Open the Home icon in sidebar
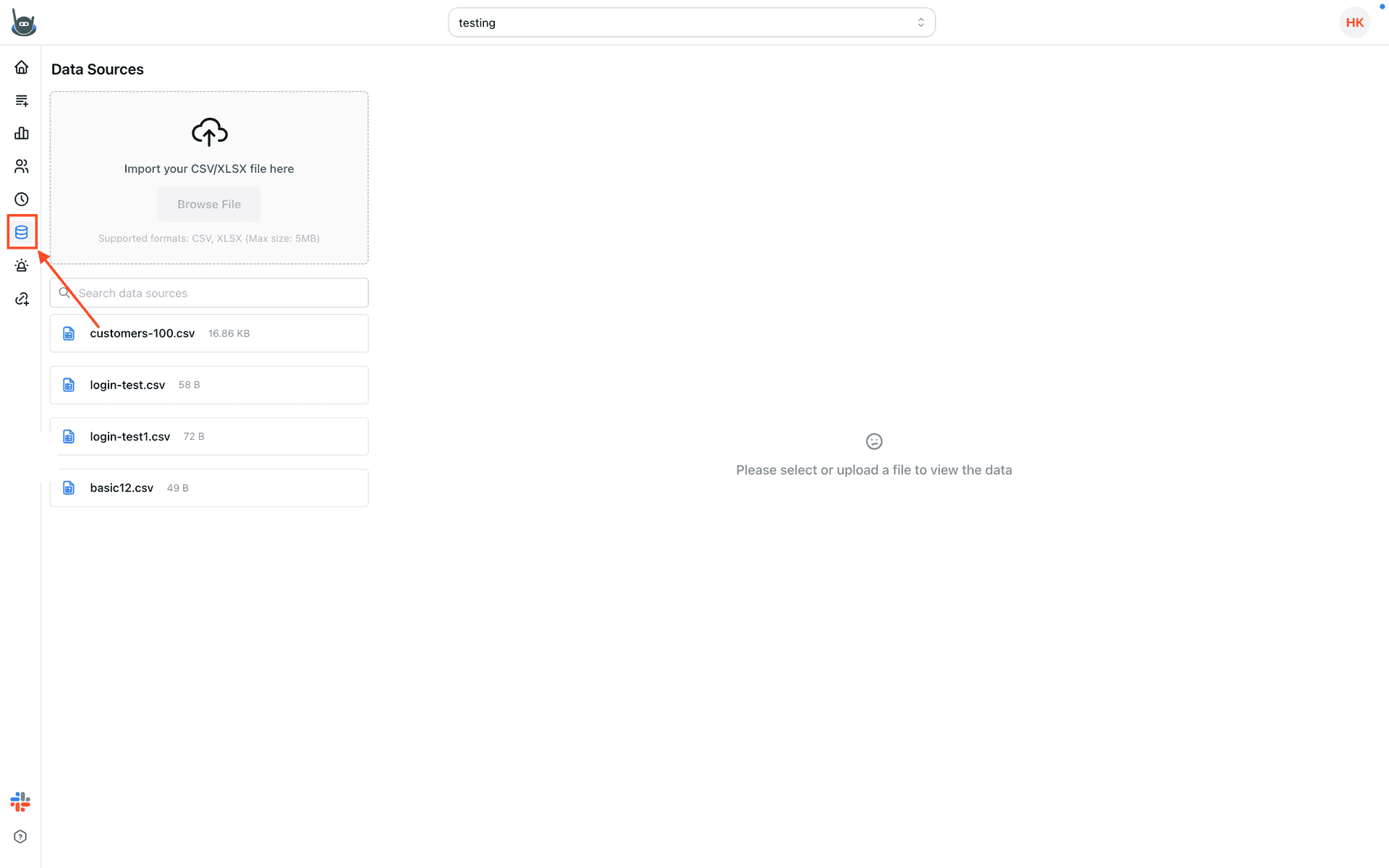 point(22,67)
